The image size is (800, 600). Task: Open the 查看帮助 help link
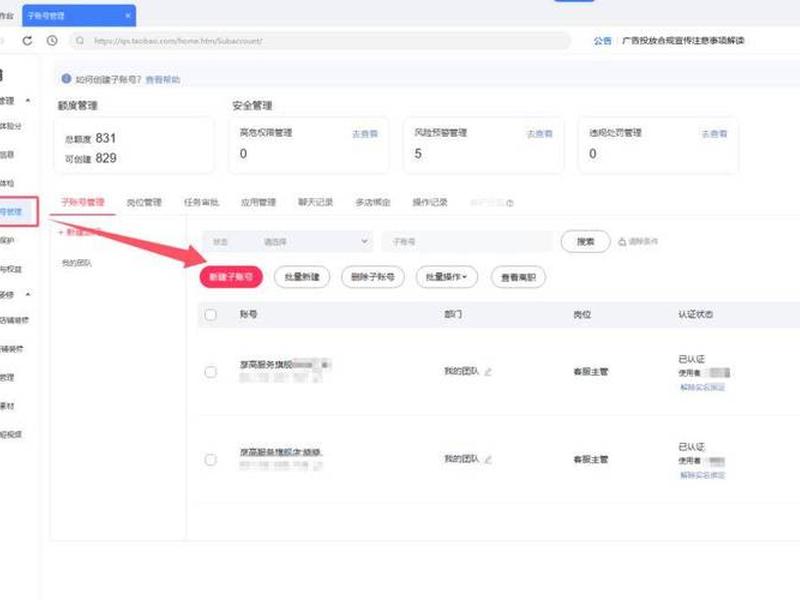pyautogui.click(x=163, y=80)
